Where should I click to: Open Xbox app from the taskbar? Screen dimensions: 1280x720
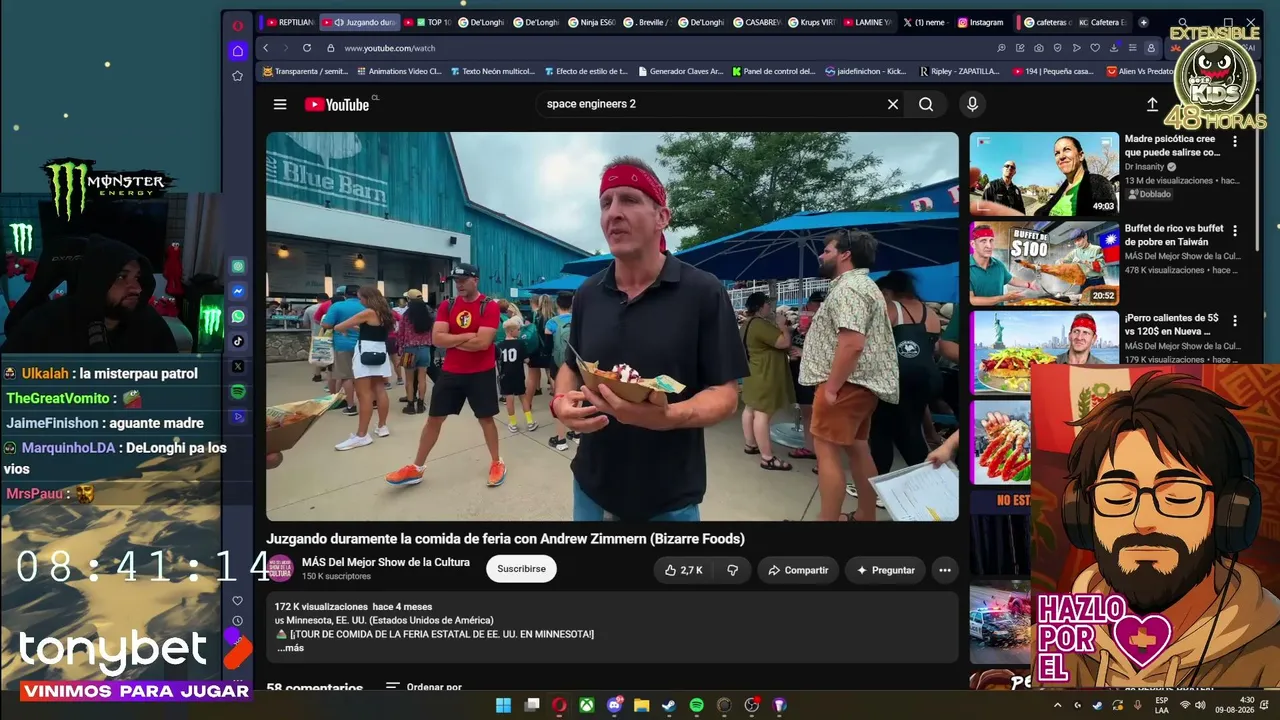coord(587,705)
